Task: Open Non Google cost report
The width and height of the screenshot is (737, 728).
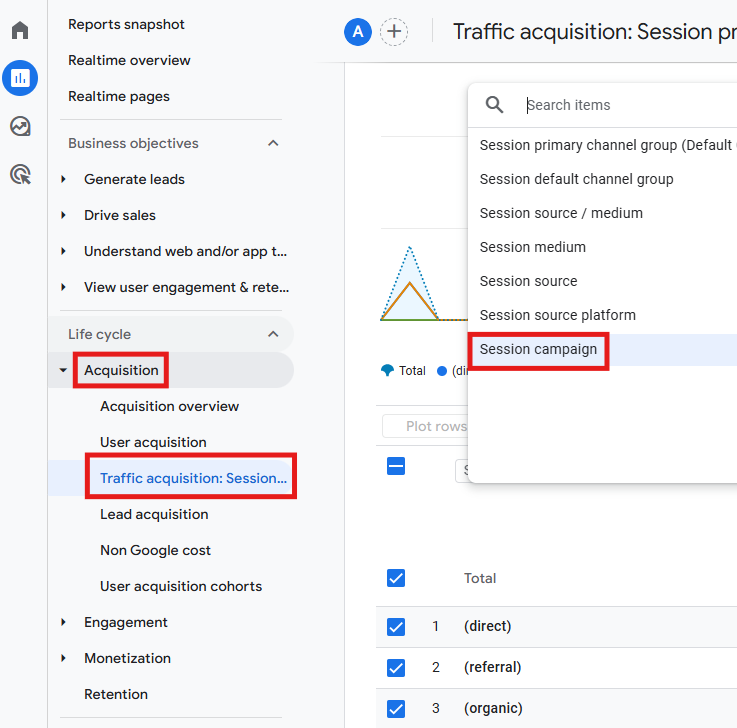Action: [x=155, y=550]
